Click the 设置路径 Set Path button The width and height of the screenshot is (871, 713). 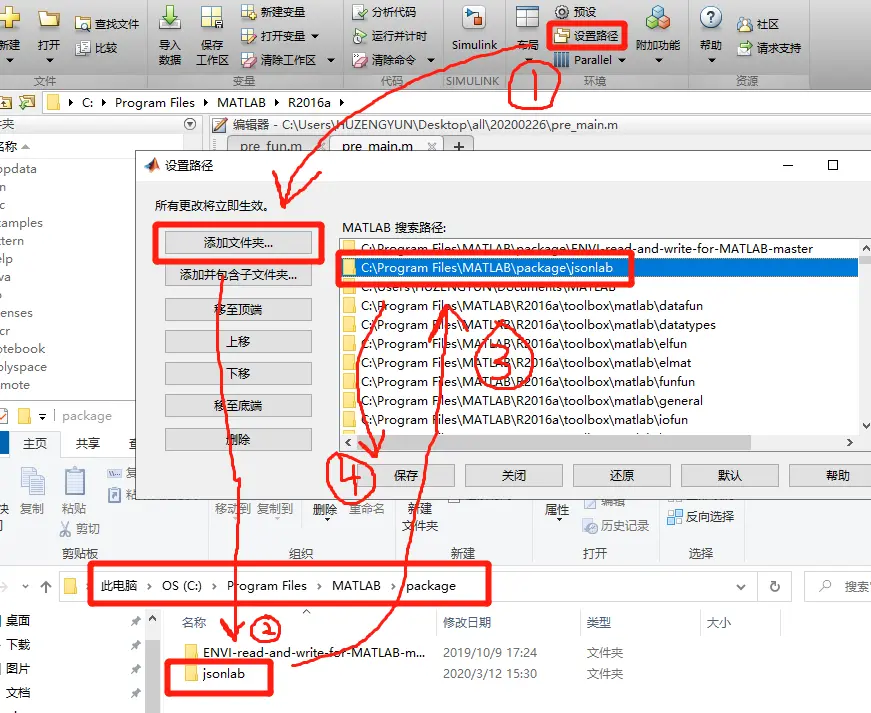(x=587, y=36)
